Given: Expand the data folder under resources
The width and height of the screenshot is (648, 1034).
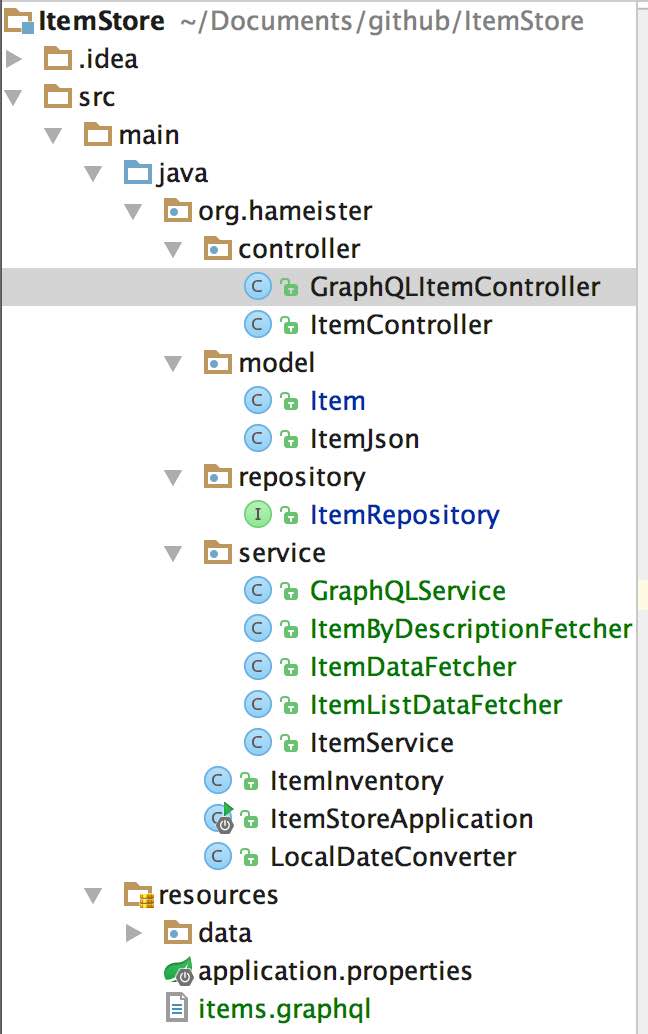Looking at the screenshot, I should (x=134, y=933).
